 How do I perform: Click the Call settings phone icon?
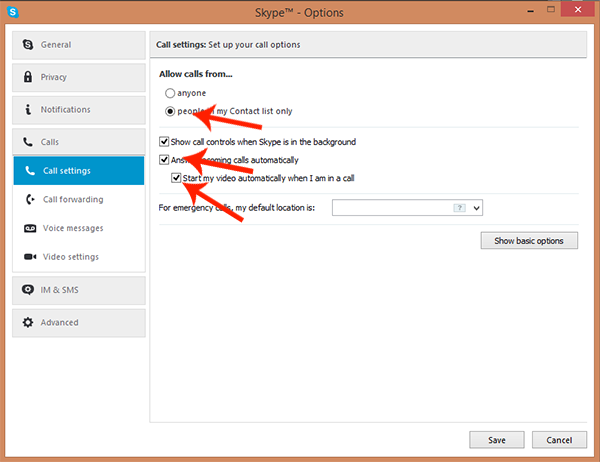pyautogui.click(x=30, y=170)
